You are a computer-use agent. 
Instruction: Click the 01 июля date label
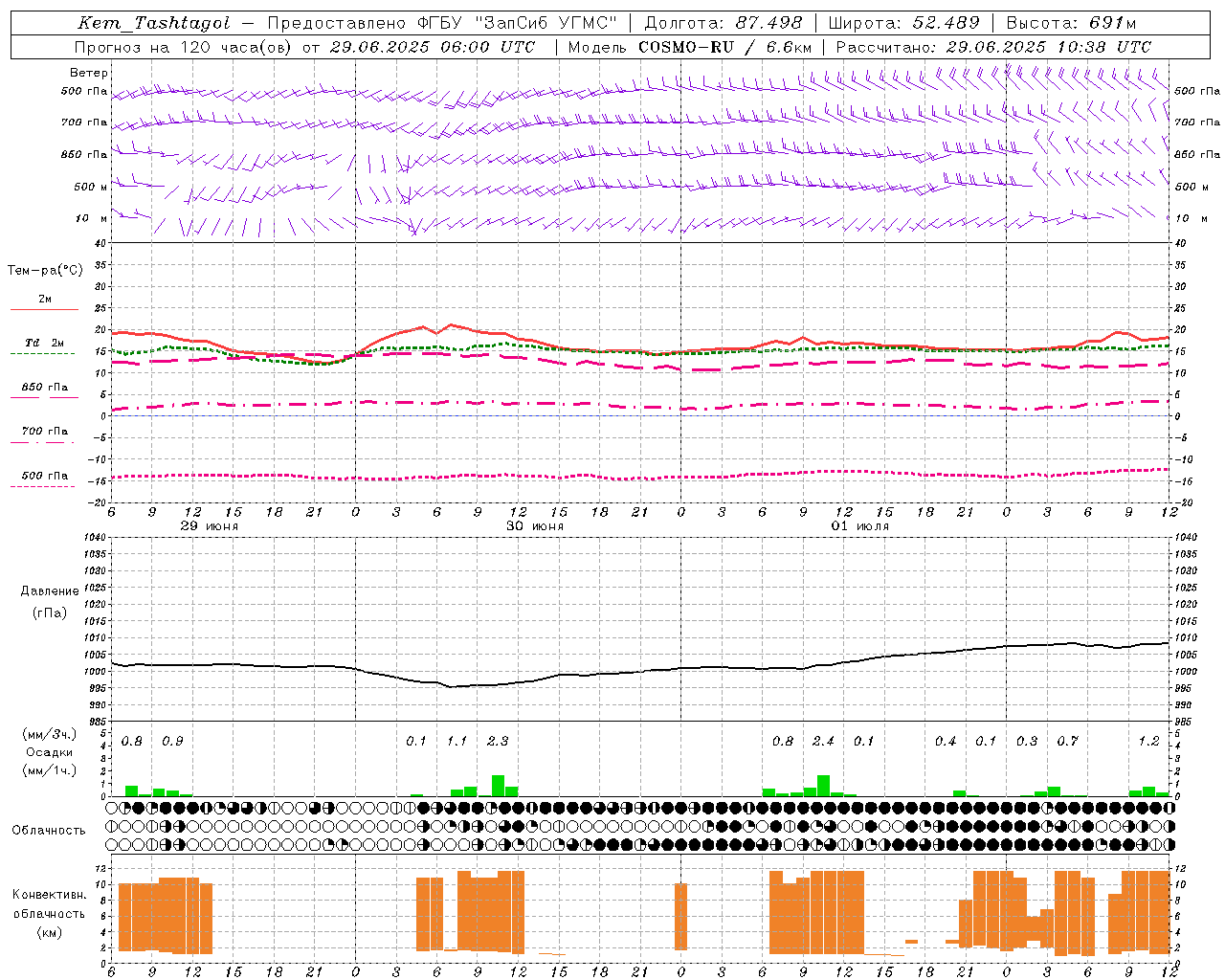860,526
